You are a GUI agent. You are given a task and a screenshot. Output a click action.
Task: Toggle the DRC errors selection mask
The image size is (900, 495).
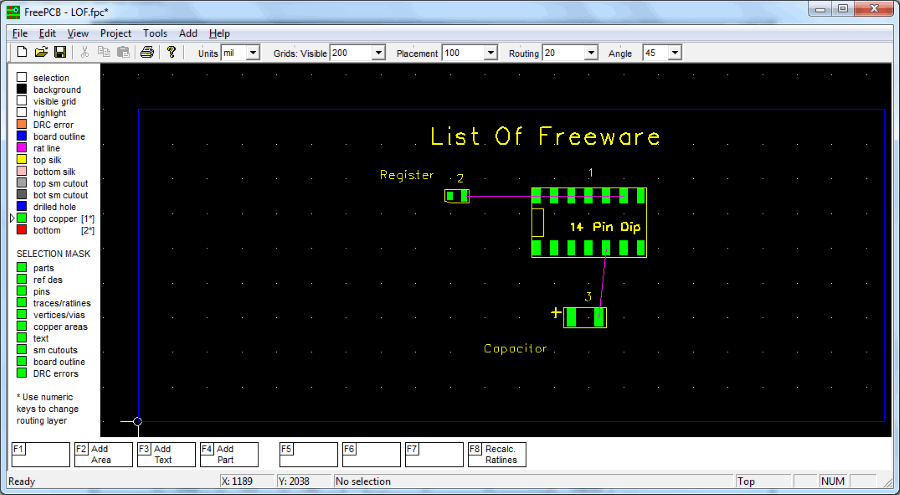pyautogui.click(x=22, y=373)
